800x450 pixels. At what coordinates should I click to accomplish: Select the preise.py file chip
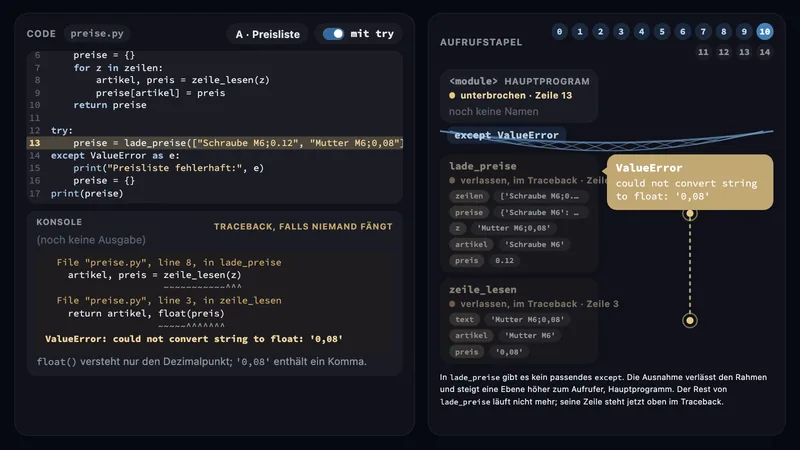click(x=97, y=34)
